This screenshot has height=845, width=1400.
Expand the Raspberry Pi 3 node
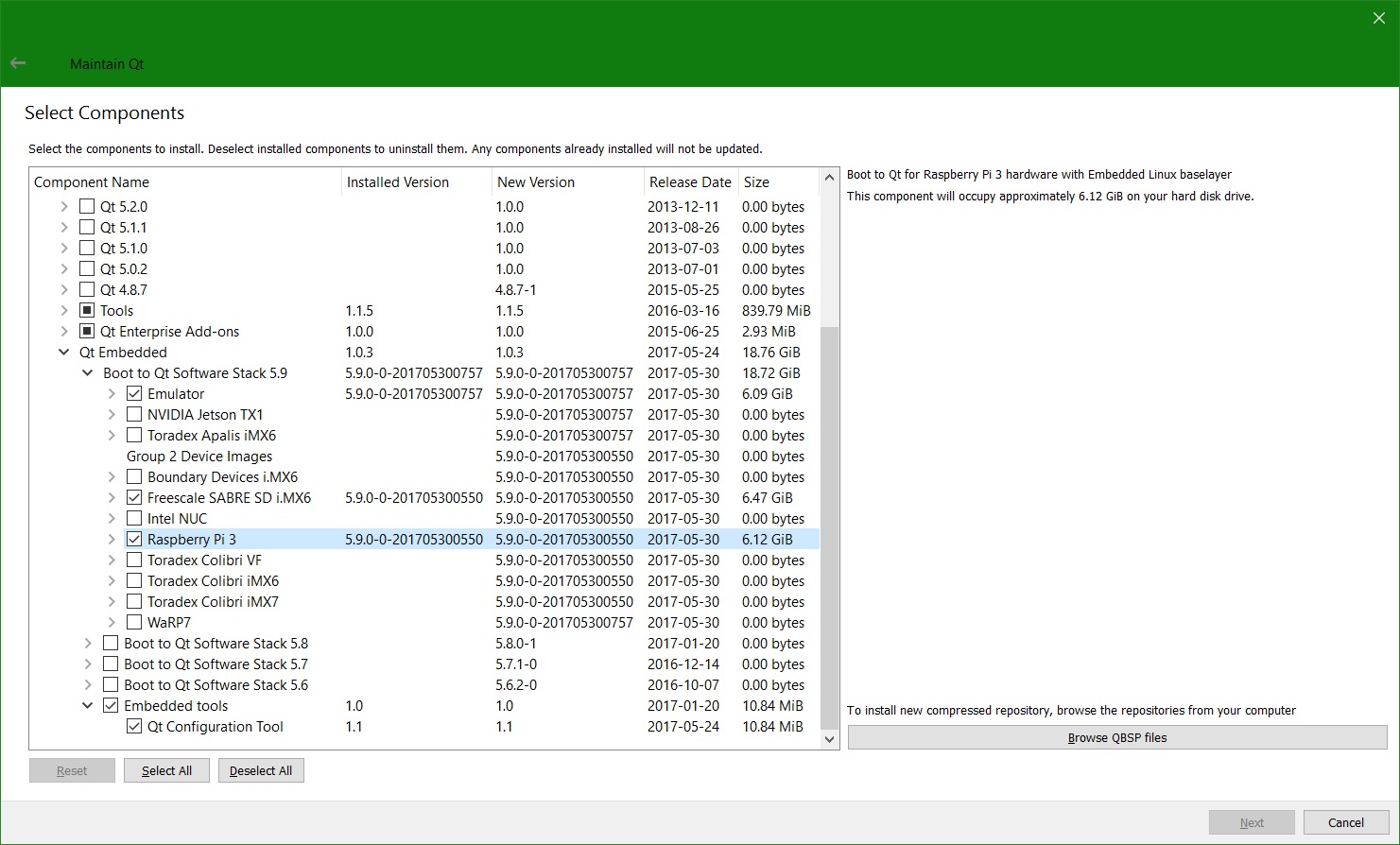(111, 539)
